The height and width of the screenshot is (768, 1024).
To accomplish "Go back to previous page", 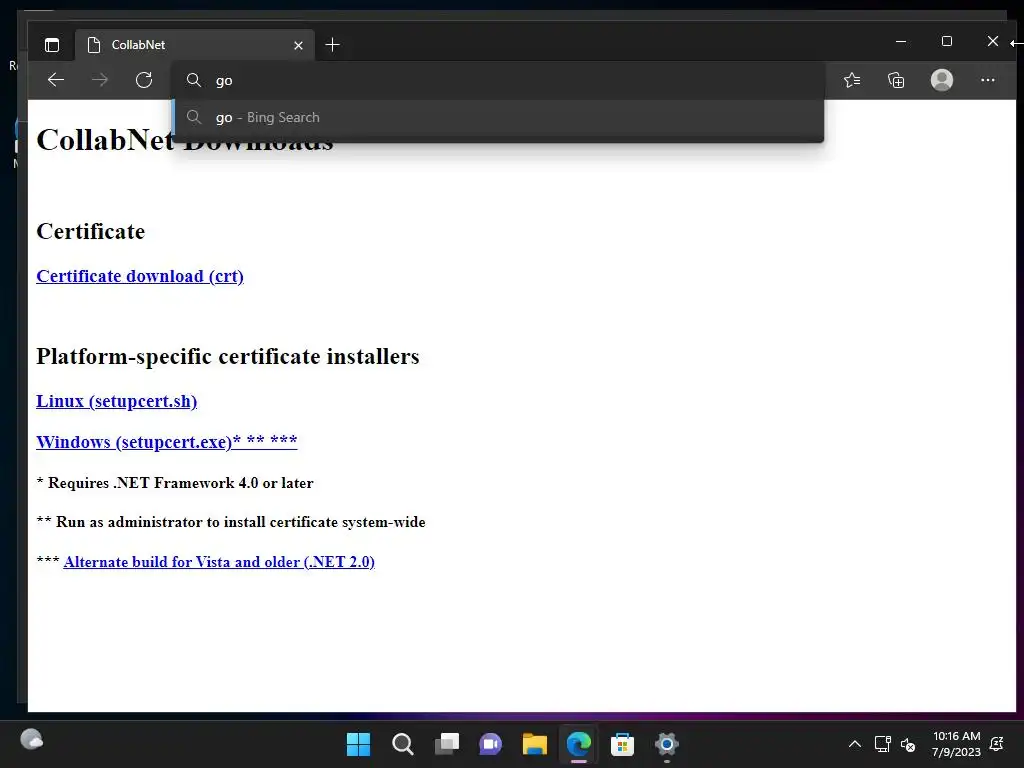I will (x=56, y=80).
